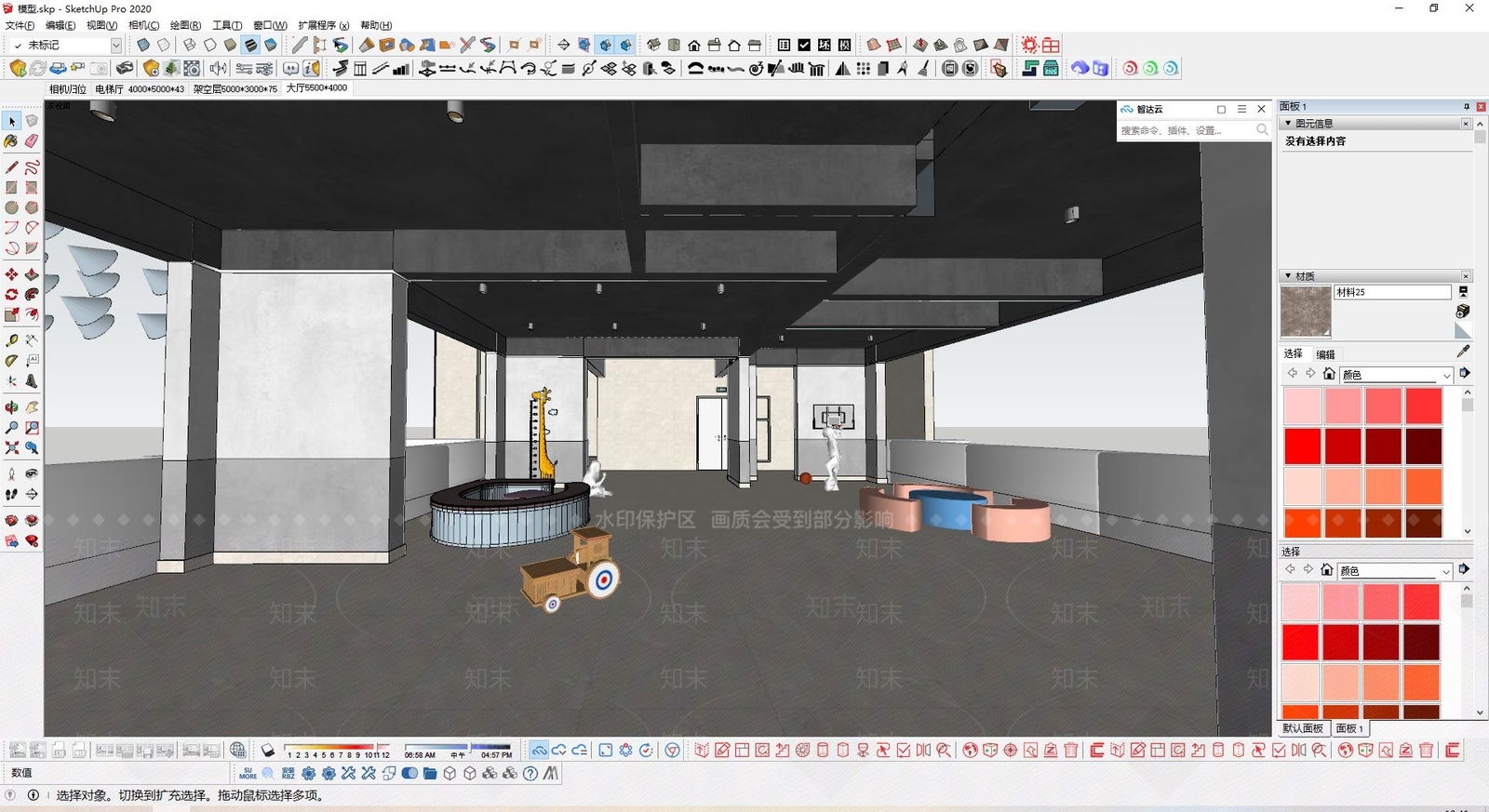The image size is (1489, 812).
Task: Open the 未标记 tag dropdown
Action: pyautogui.click(x=116, y=45)
